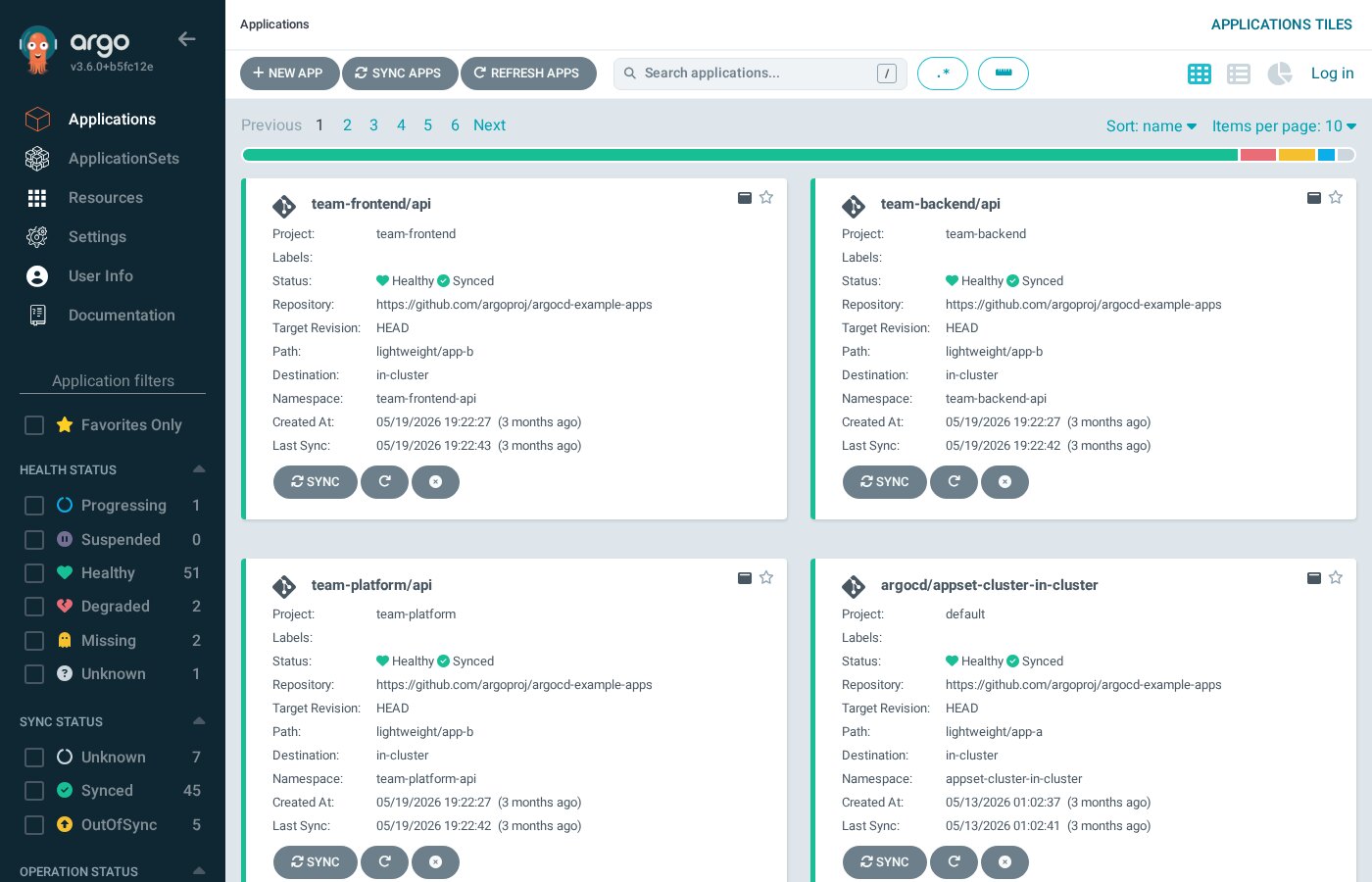The width and height of the screenshot is (1372, 882).
Task: Sync the team-frontend/api application
Action: (316, 482)
